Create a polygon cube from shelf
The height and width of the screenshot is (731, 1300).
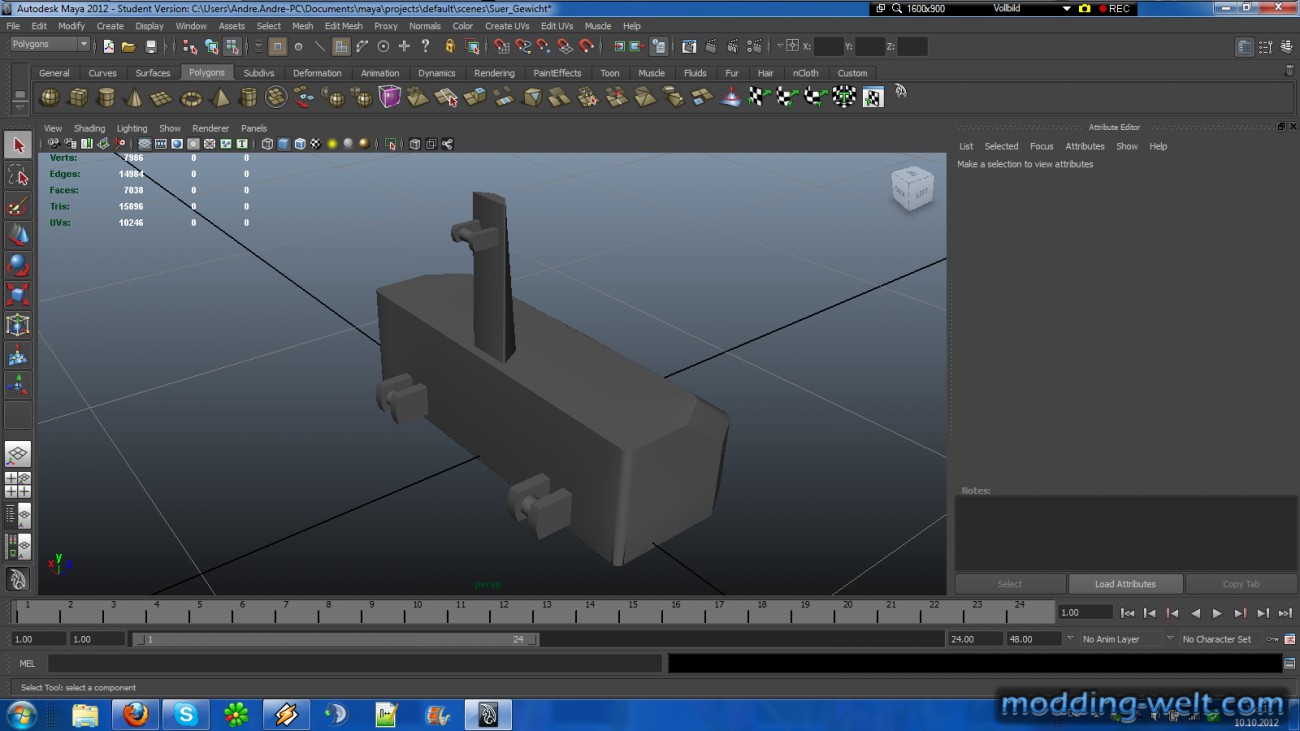pos(78,97)
